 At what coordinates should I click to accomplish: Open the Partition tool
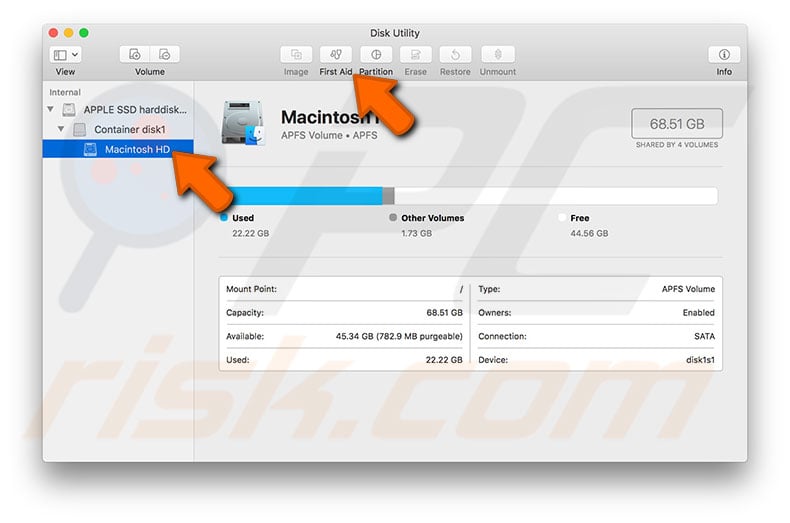coord(376,54)
